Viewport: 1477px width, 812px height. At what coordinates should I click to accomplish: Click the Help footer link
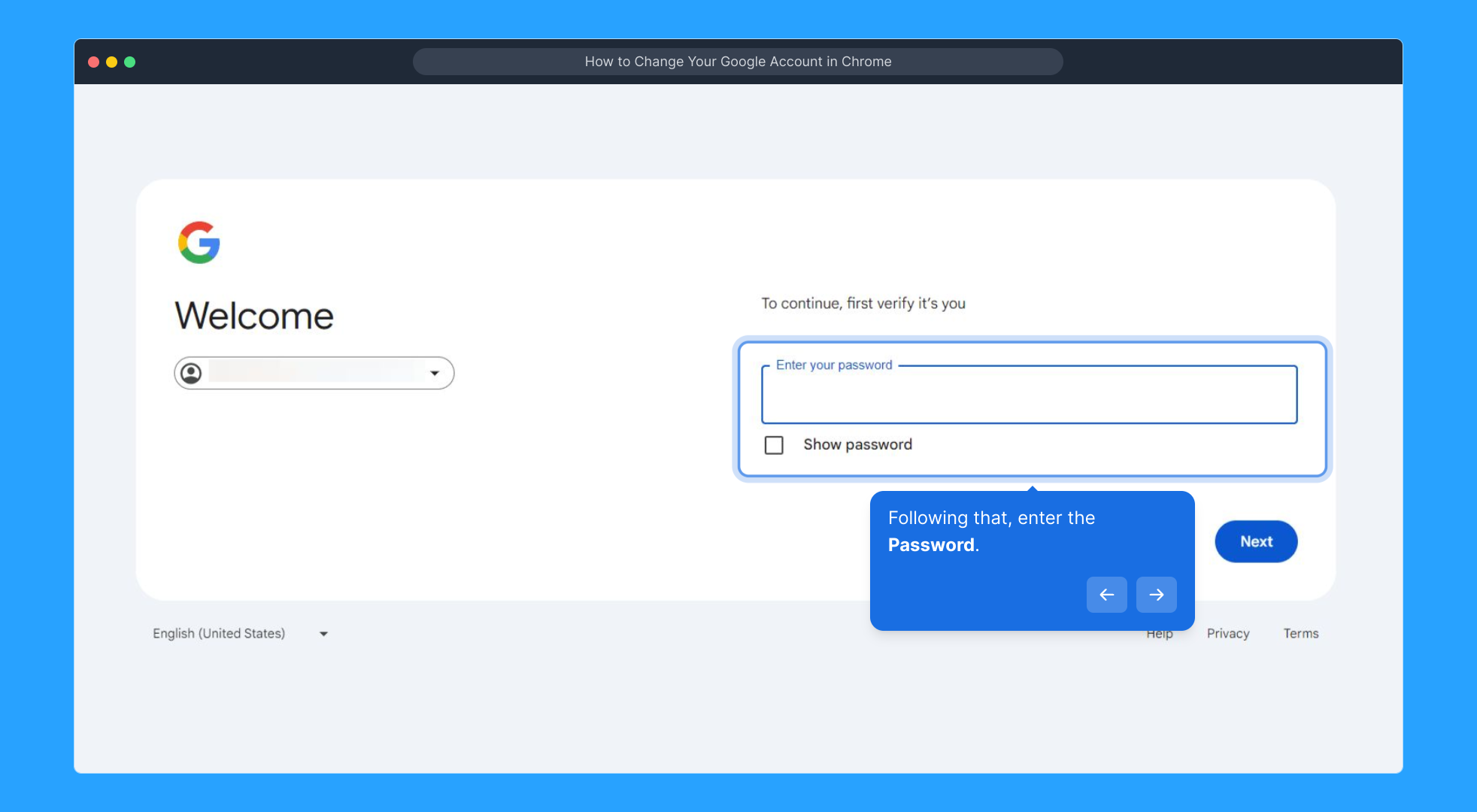(x=1160, y=635)
